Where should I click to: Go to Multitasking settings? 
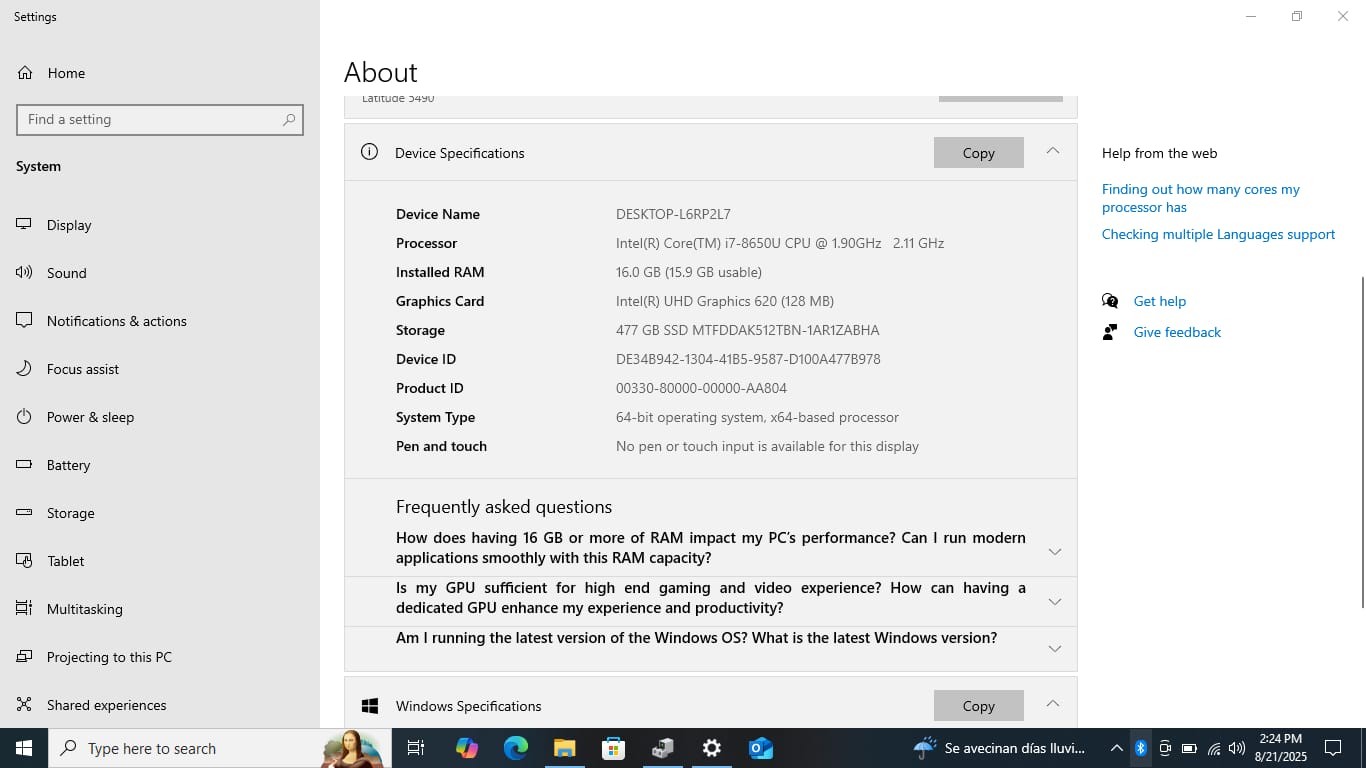tap(84, 609)
